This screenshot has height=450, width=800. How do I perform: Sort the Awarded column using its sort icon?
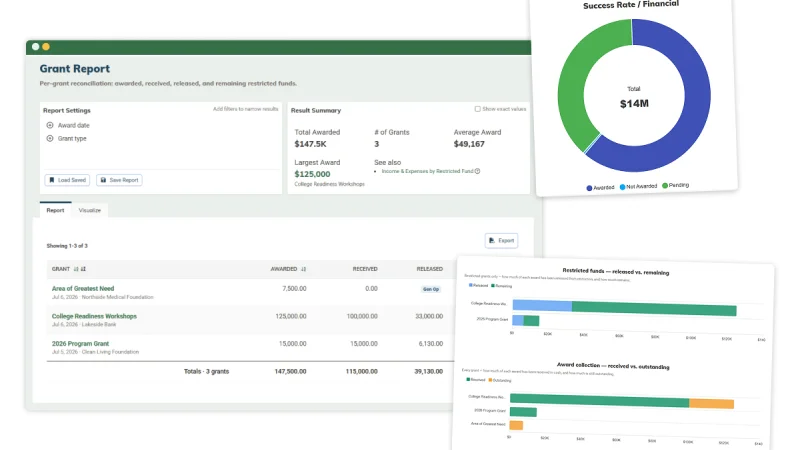pos(304,269)
